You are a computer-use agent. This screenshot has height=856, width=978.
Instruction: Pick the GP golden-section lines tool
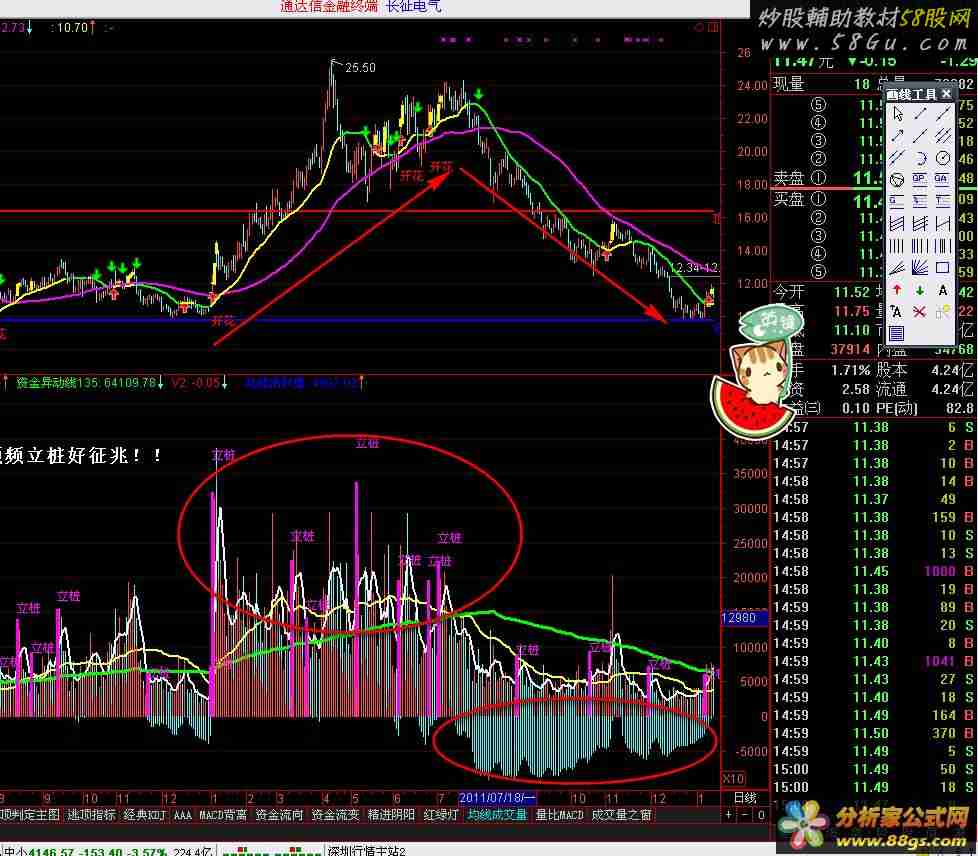click(920, 180)
